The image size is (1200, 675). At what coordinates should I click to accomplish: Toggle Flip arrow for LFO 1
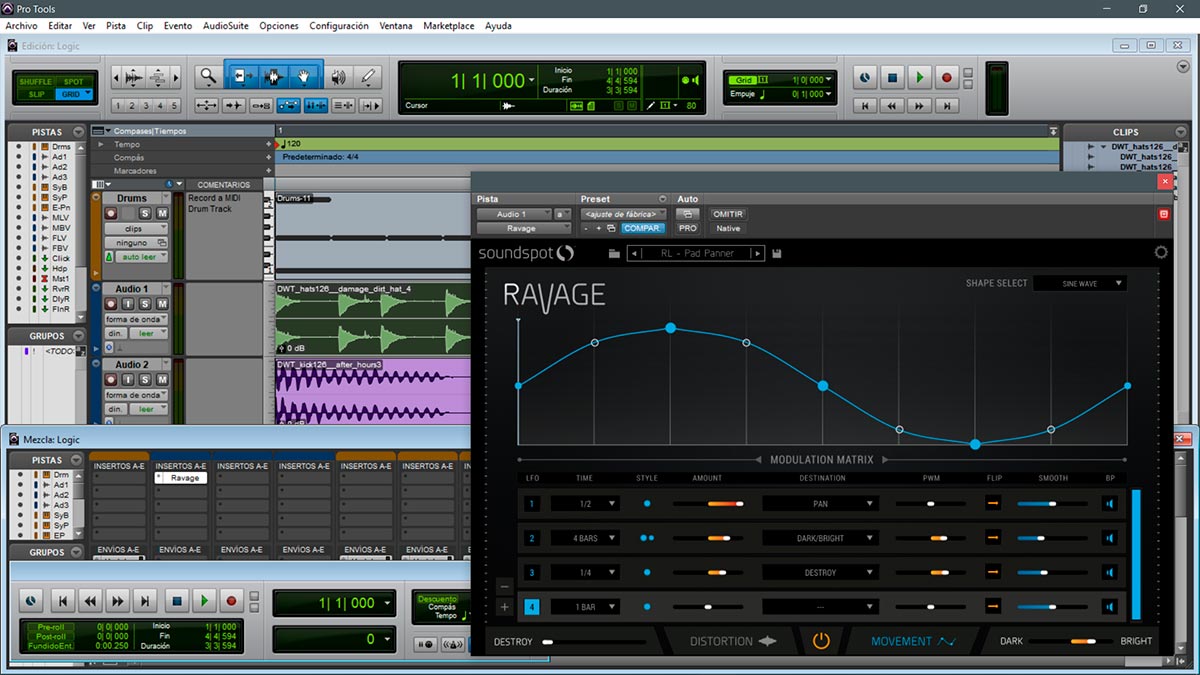tap(993, 504)
